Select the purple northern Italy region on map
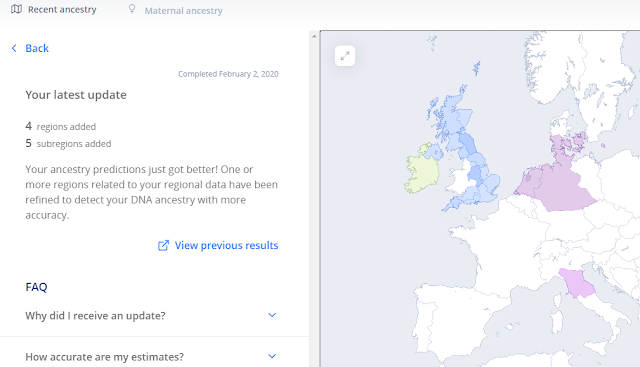This screenshot has height=367, width=640. (x=578, y=283)
